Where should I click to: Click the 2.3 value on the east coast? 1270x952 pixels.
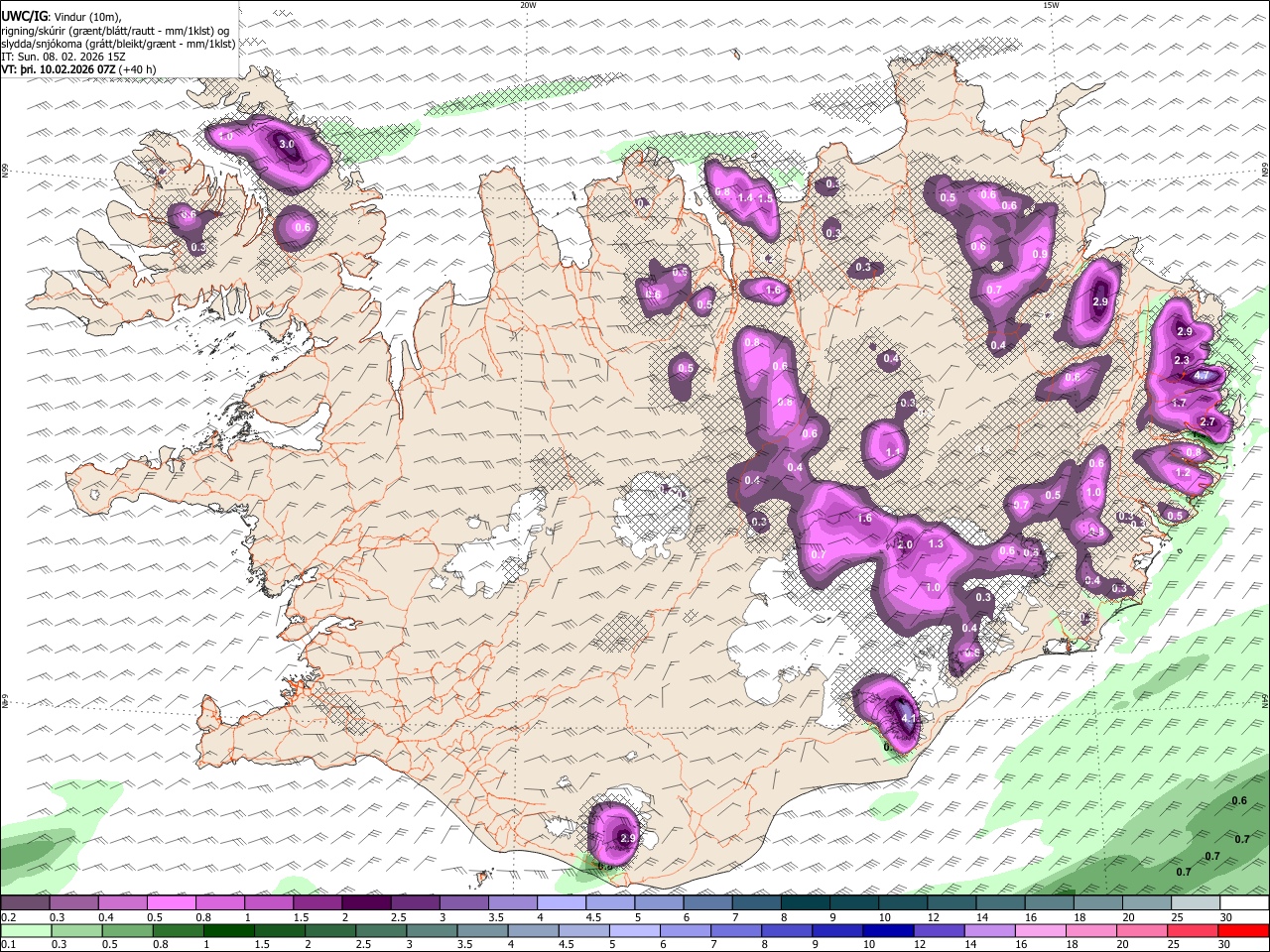pyautogui.click(x=1182, y=360)
